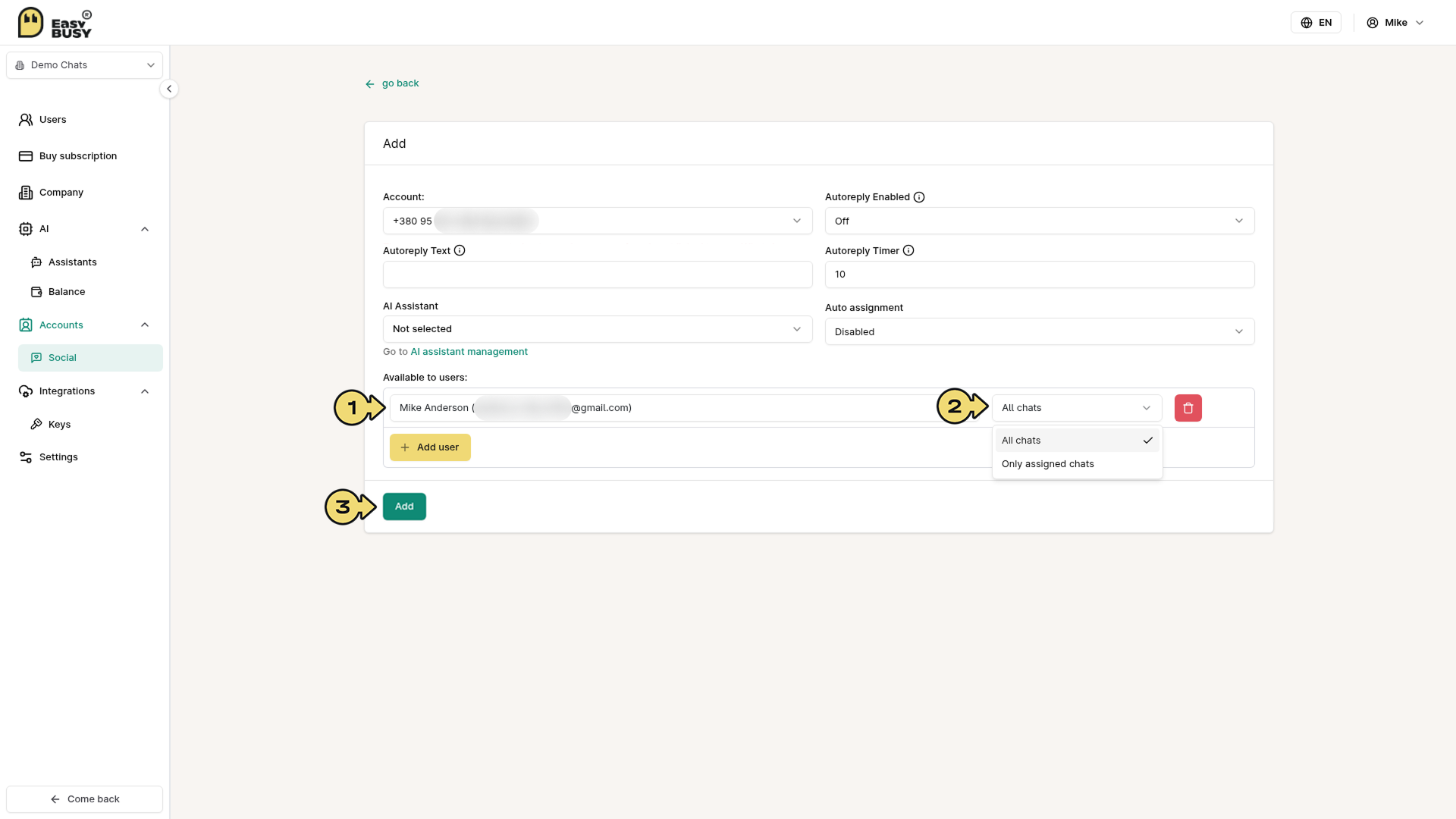Screen dimensions: 1456x819
Task: Toggle the All chats access dropdown
Action: (1077, 408)
